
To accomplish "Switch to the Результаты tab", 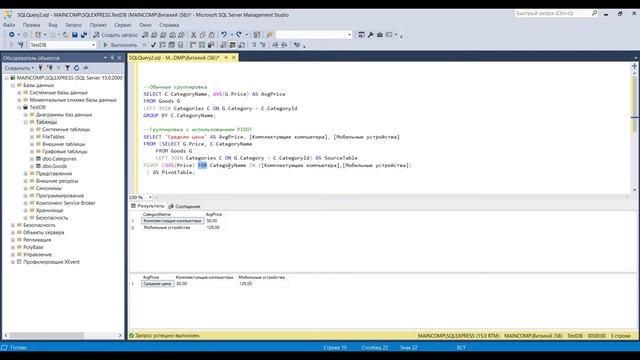I will coord(148,207).
